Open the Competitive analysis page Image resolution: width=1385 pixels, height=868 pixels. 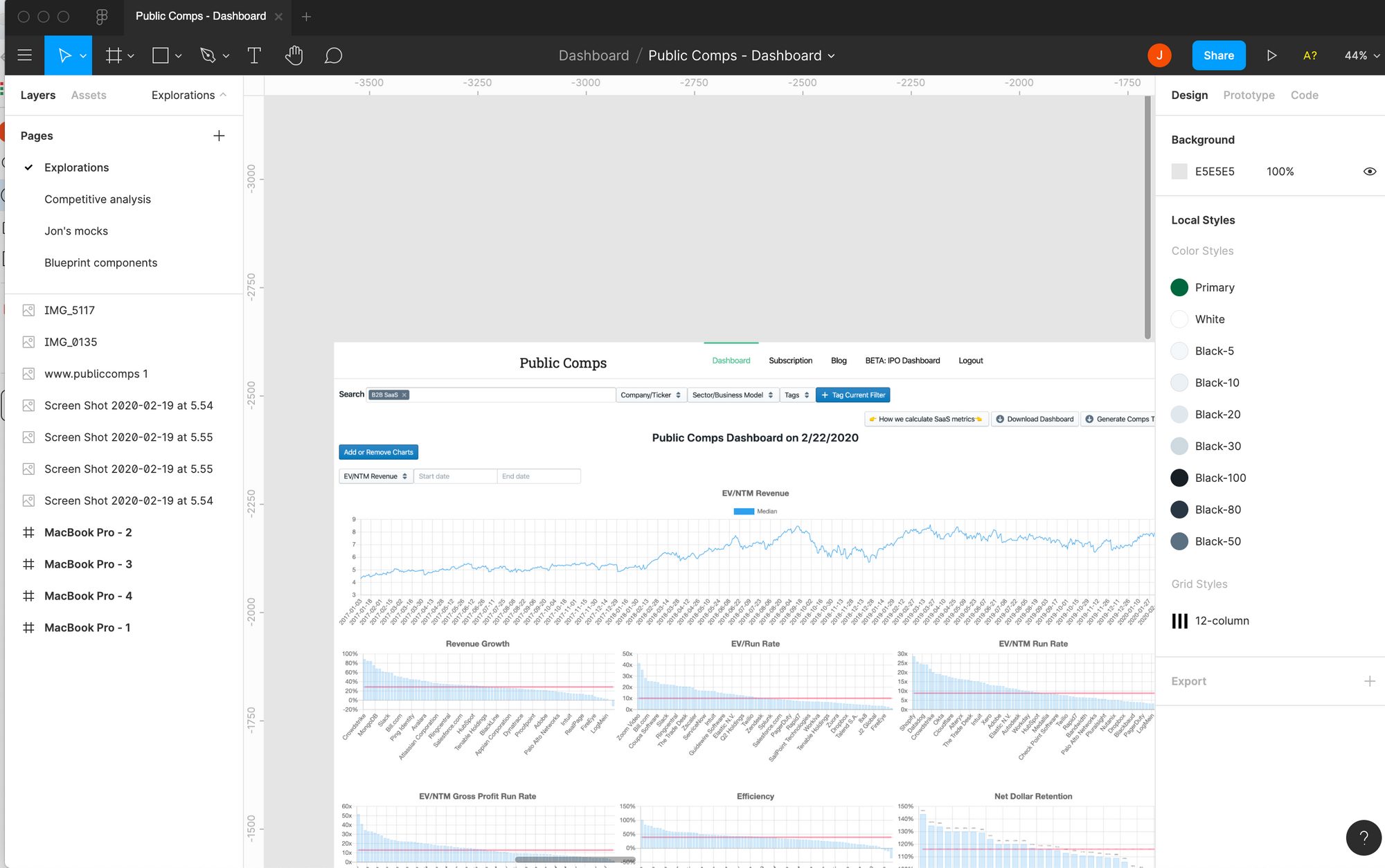(98, 199)
